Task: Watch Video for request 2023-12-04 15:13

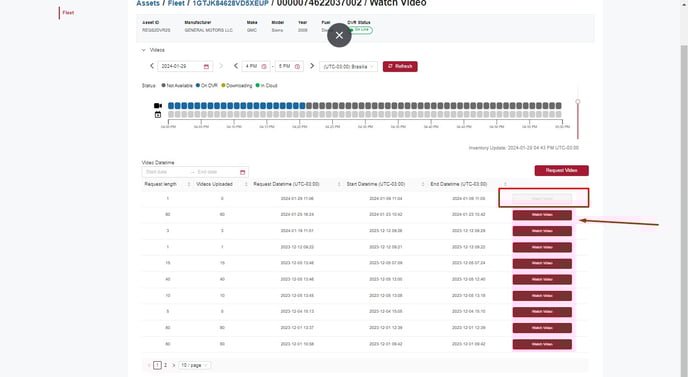Action: [542, 312]
